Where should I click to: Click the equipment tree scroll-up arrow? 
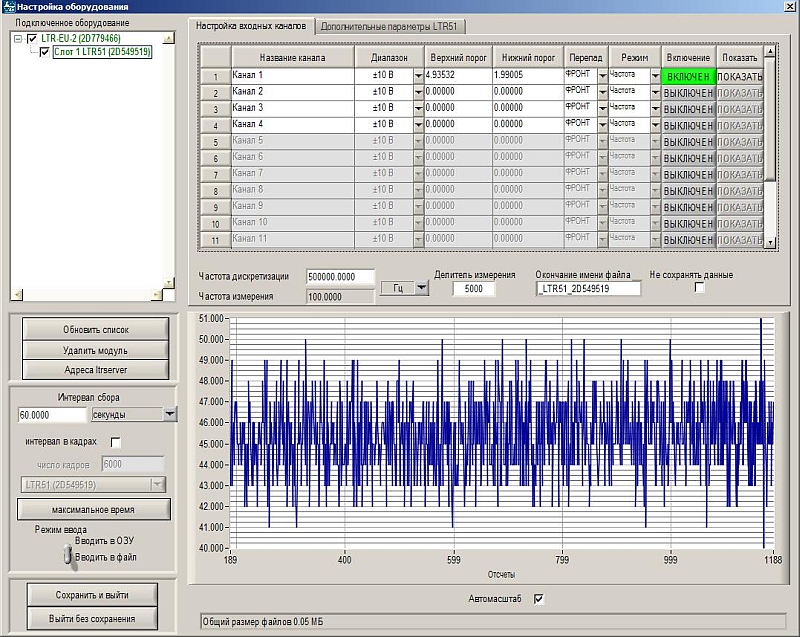(x=168, y=38)
